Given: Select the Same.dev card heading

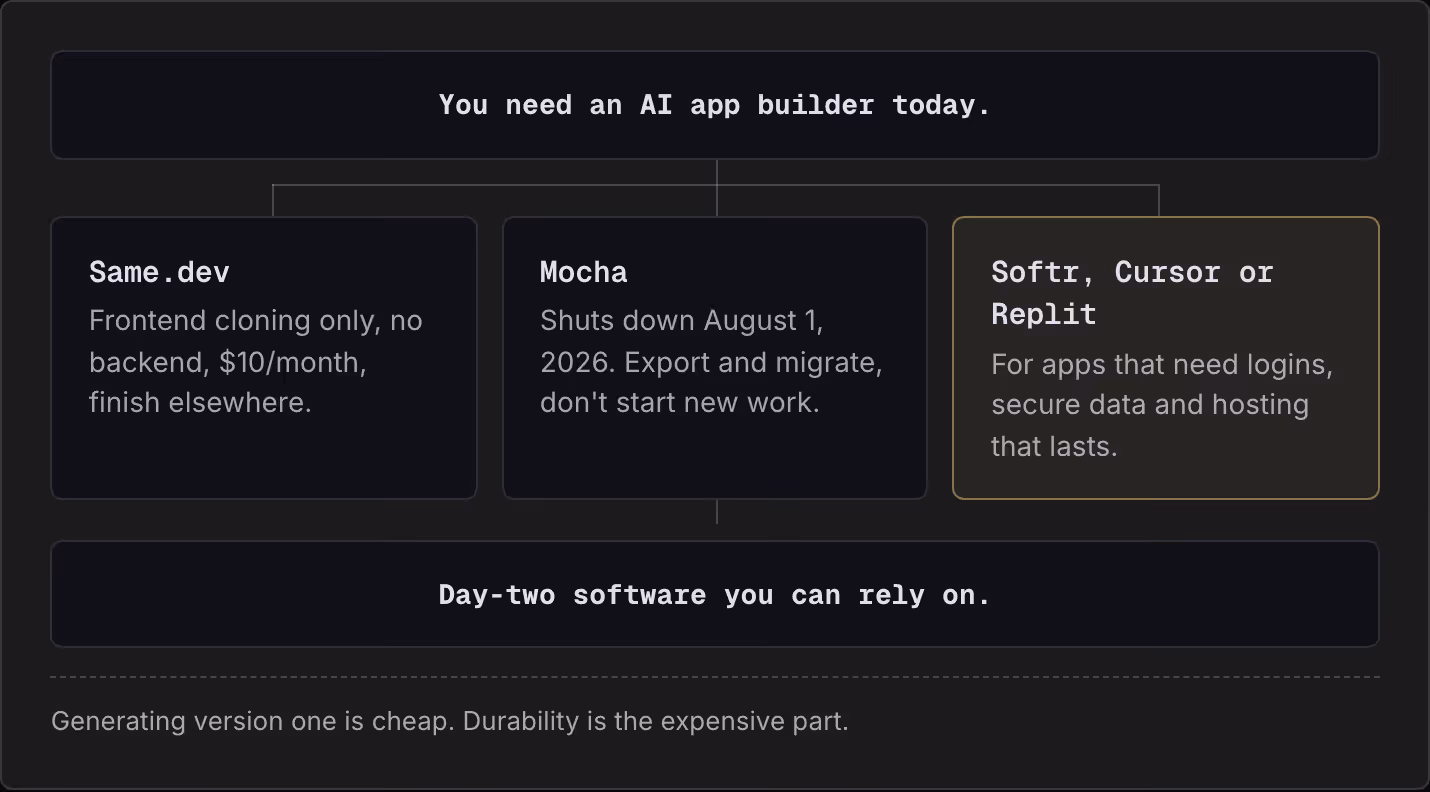Looking at the screenshot, I should 159,272.
